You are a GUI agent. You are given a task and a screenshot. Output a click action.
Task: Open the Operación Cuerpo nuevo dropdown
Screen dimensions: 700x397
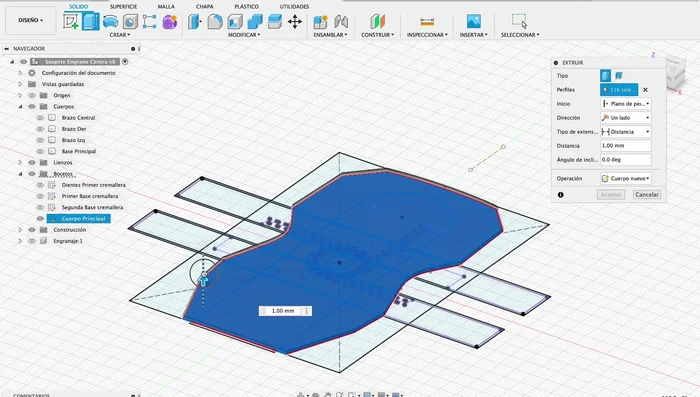(625, 178)
